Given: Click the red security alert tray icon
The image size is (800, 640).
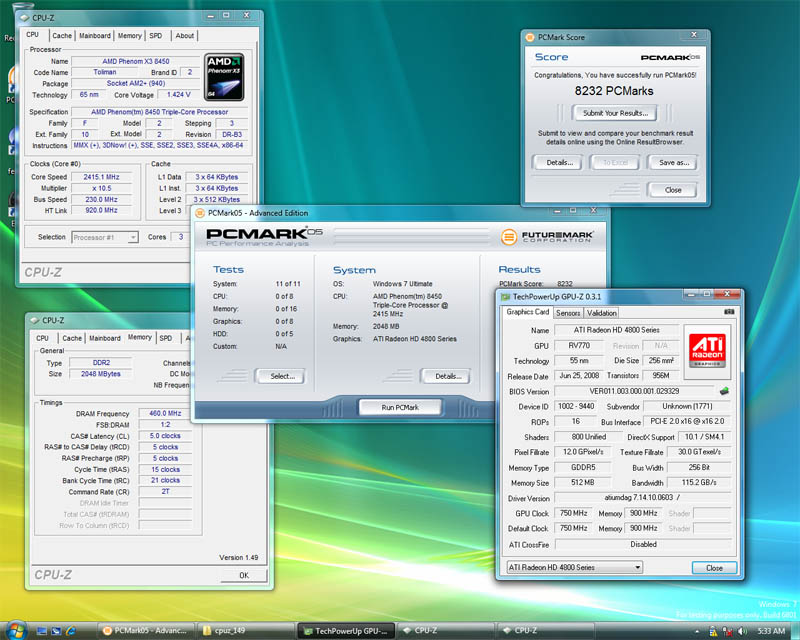Looking at the screenshot, I should click(728, 632).
